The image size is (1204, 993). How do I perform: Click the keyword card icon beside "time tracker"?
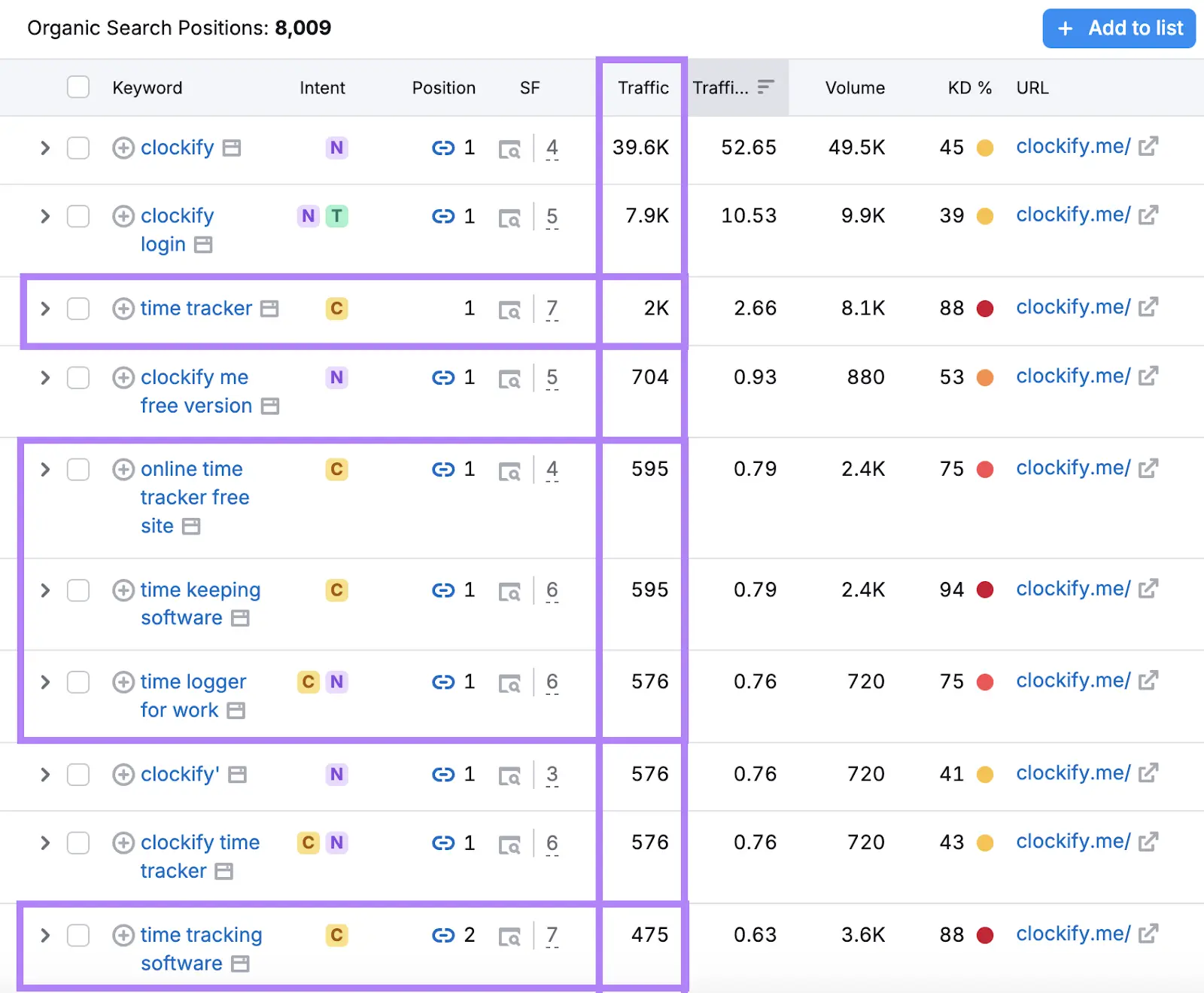tap(269, 309)
